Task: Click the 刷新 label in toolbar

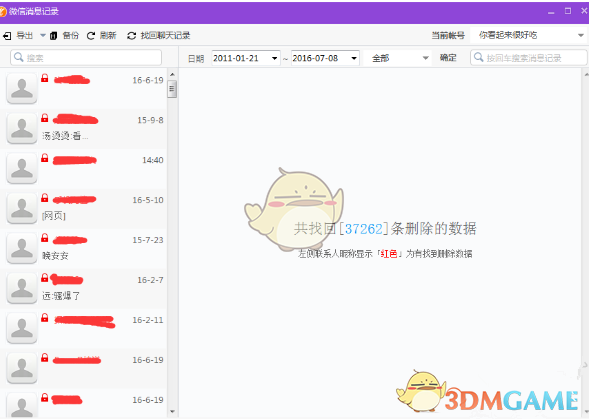Action: click(x=108, y=36)
